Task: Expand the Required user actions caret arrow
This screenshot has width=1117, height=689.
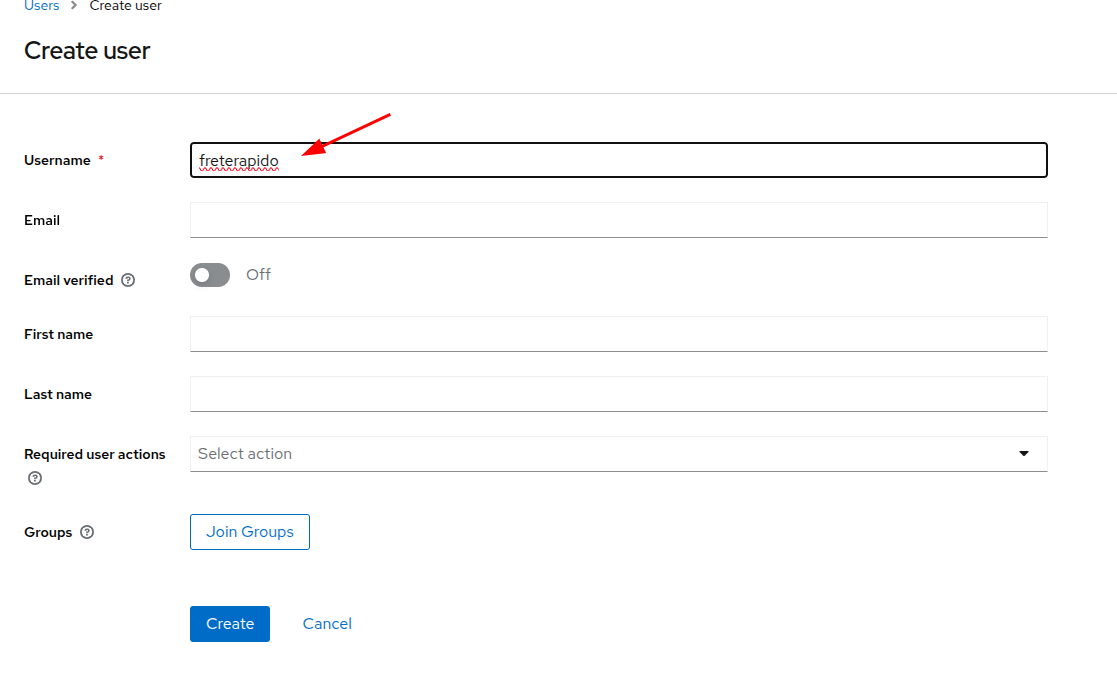Action: [1023, 454]
